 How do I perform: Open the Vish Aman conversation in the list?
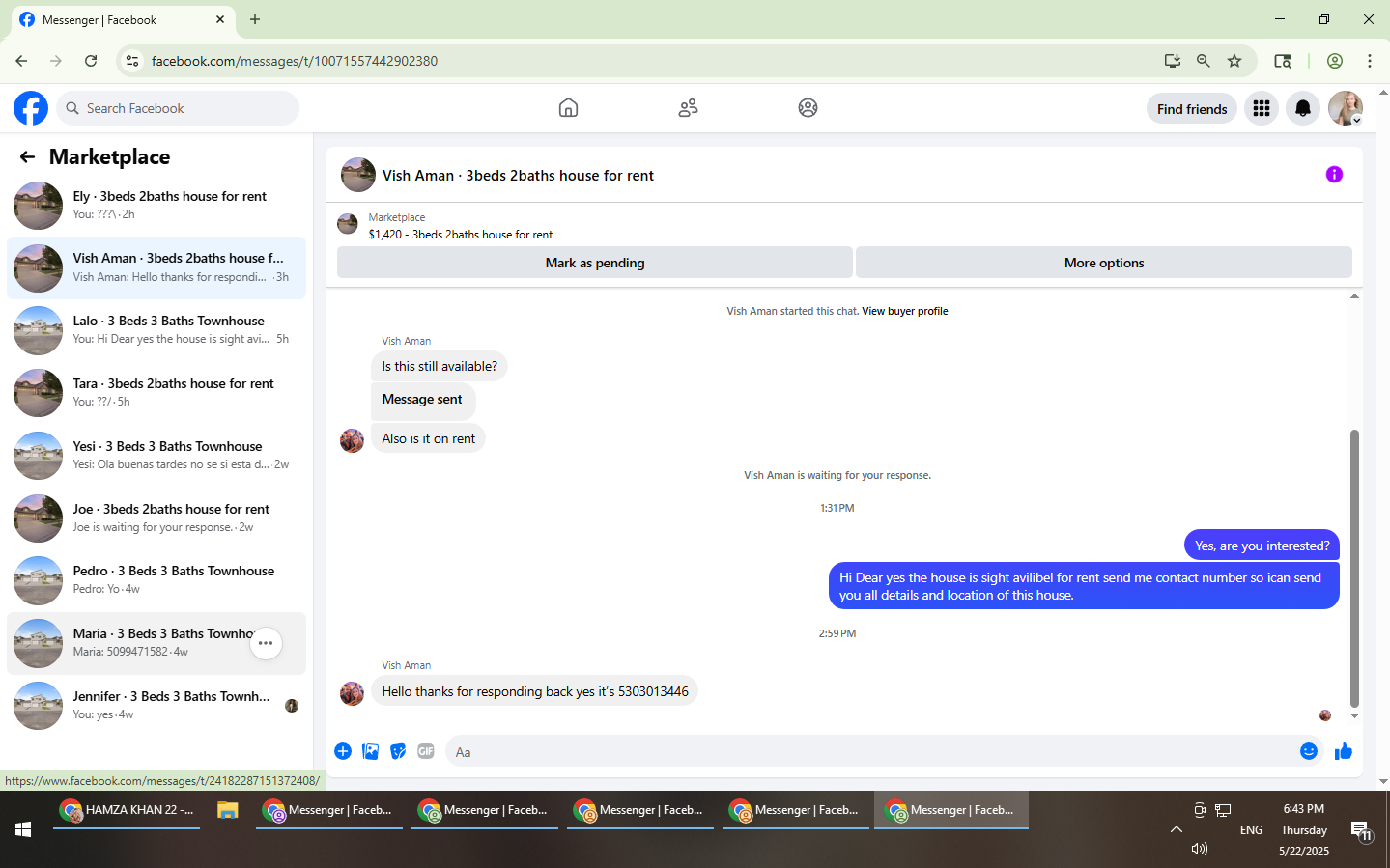coord(156,267)
